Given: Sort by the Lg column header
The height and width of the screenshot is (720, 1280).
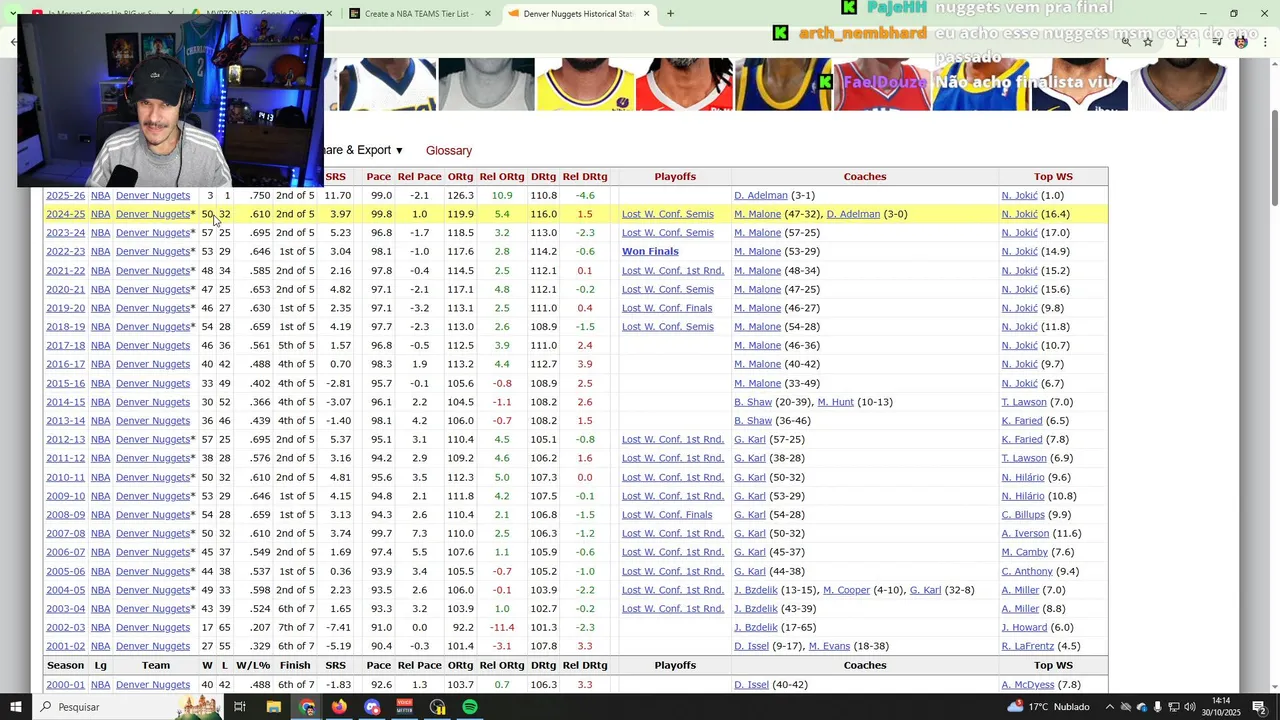Looking at the screenshot, I should click(101, 665).
